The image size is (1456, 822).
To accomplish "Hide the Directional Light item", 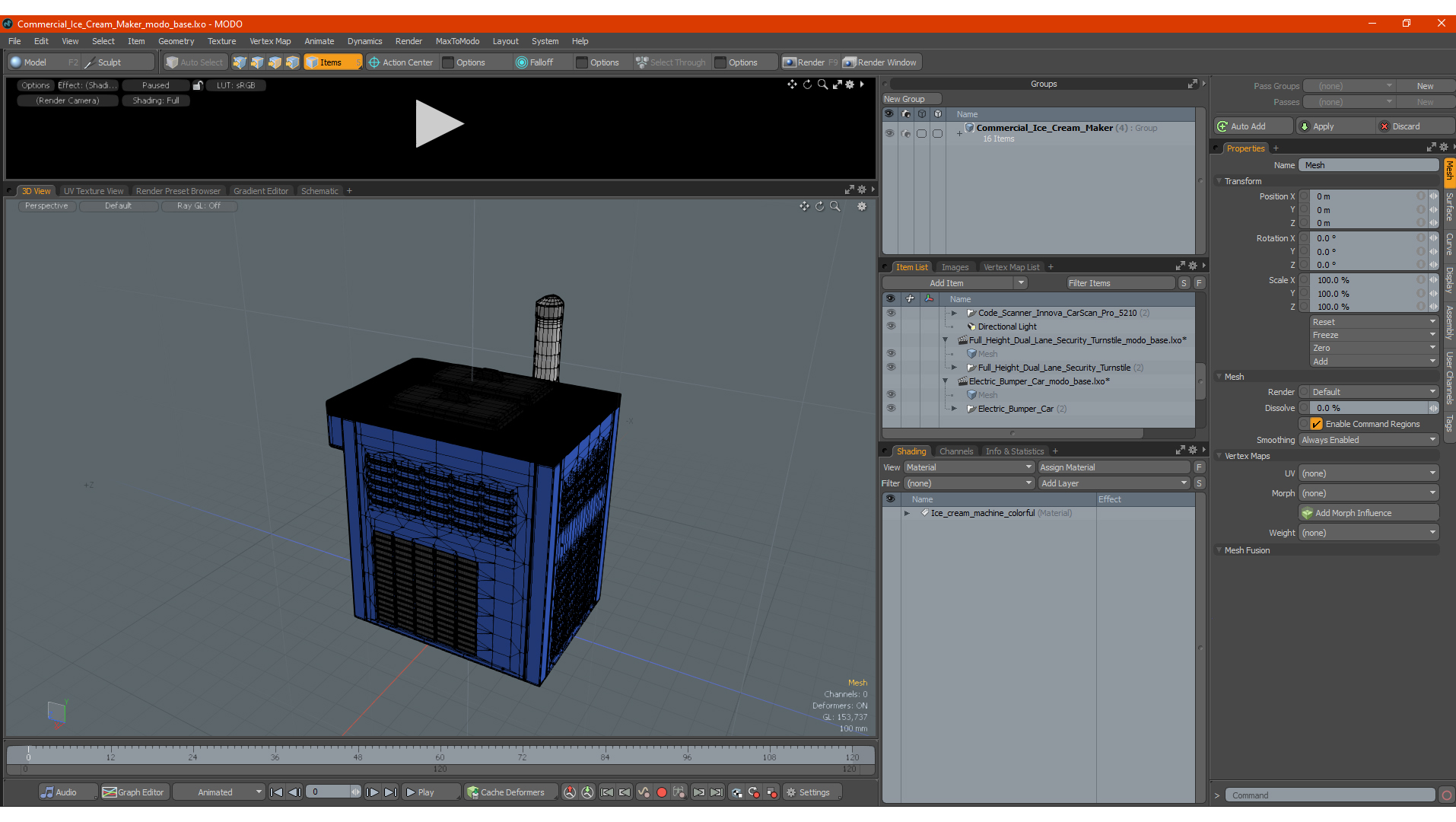I will [x=890, y=327].
